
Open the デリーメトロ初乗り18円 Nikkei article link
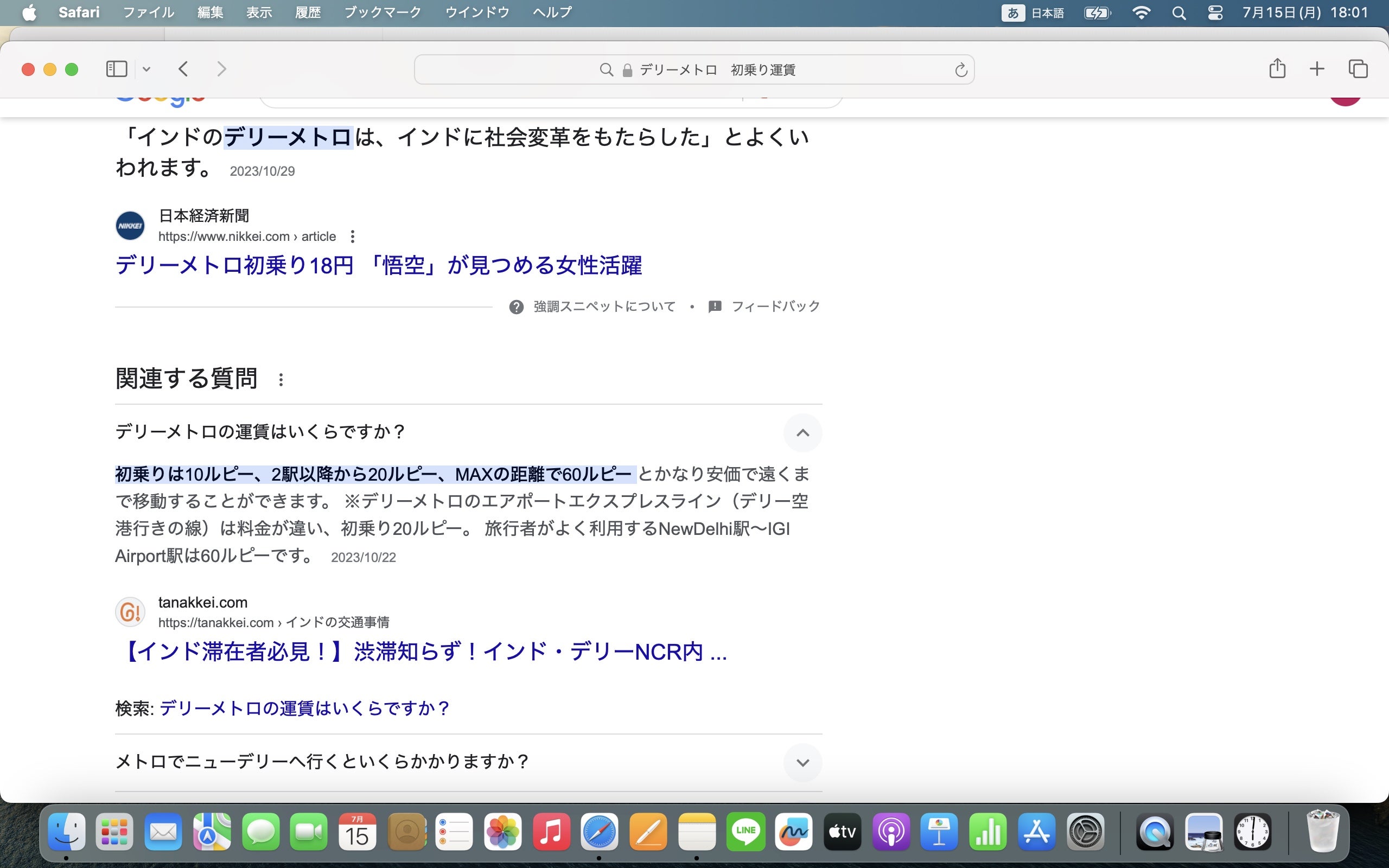(378, 266)
